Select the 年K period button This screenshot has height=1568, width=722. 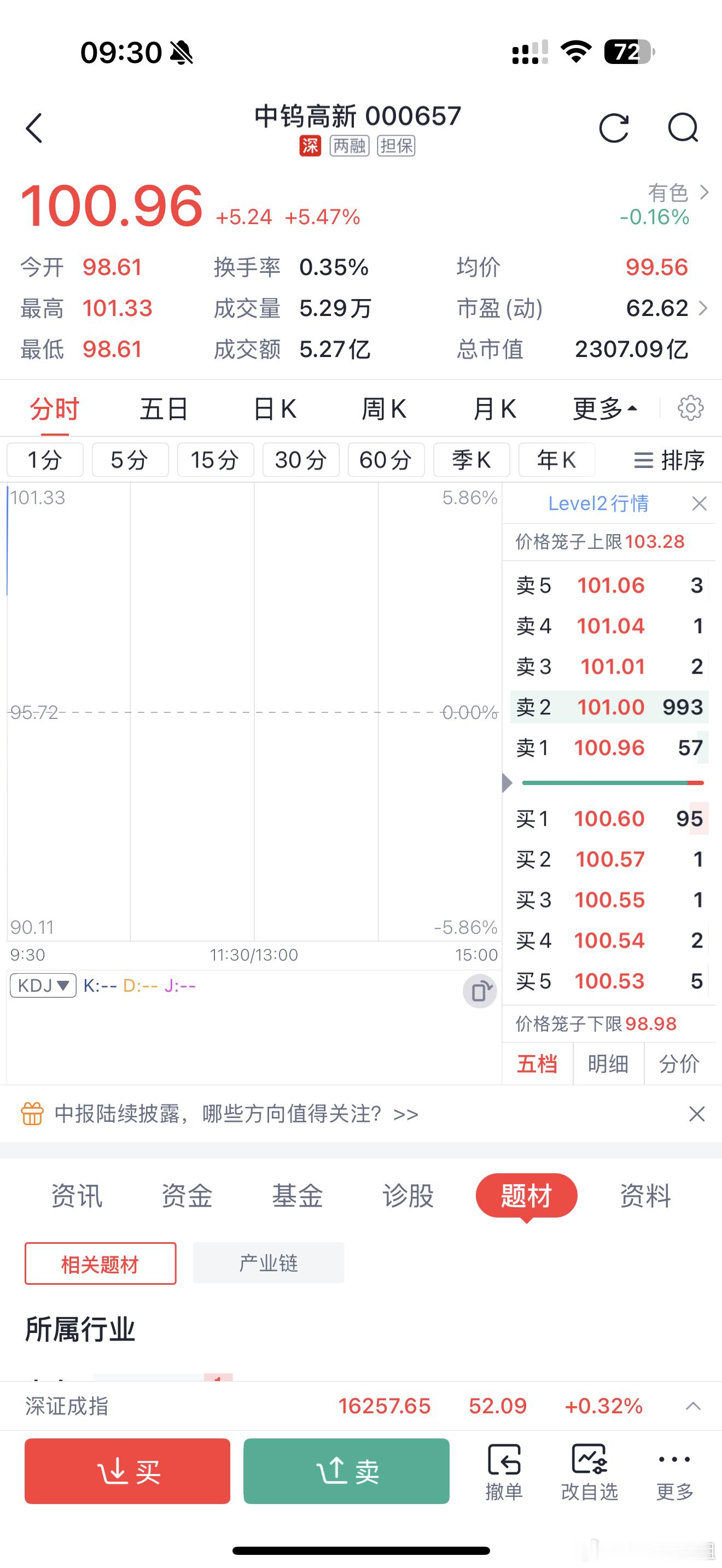(x=556, y=460)
